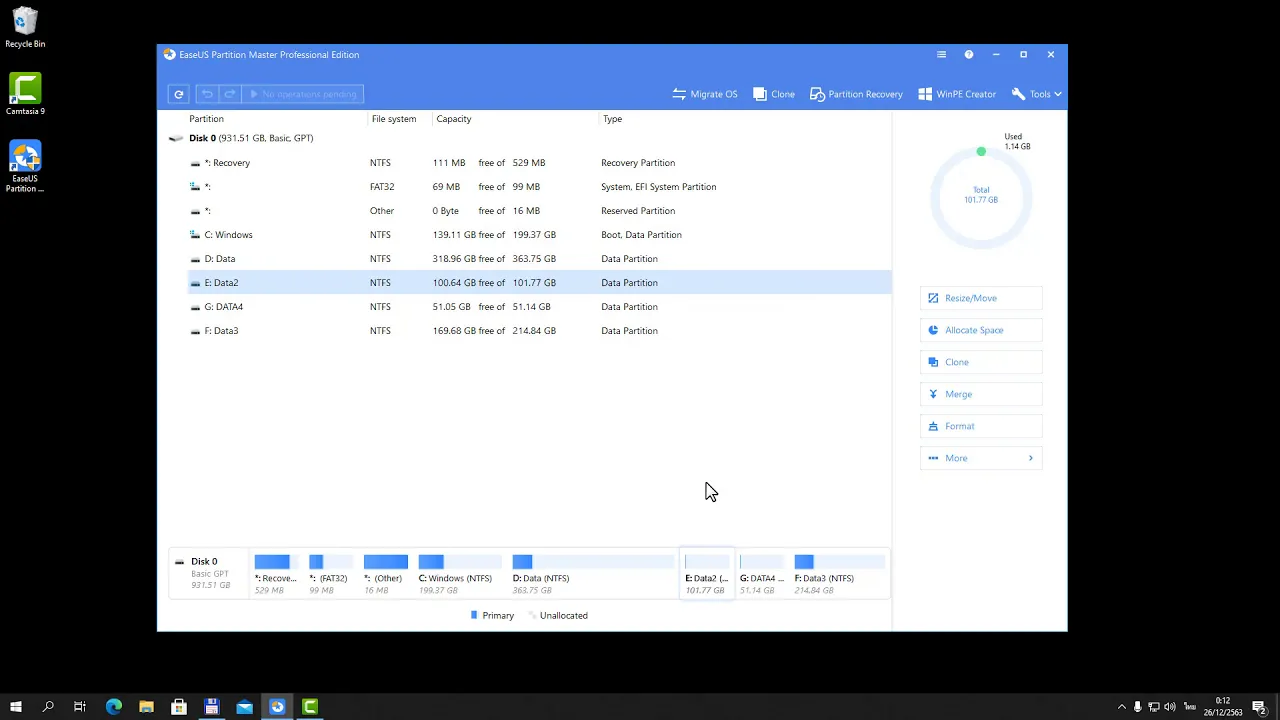Image resolution: width=1280 pixels, height=720 pixels.
Task: Click the taskbar clock and date
Action: click(1223, 707)
